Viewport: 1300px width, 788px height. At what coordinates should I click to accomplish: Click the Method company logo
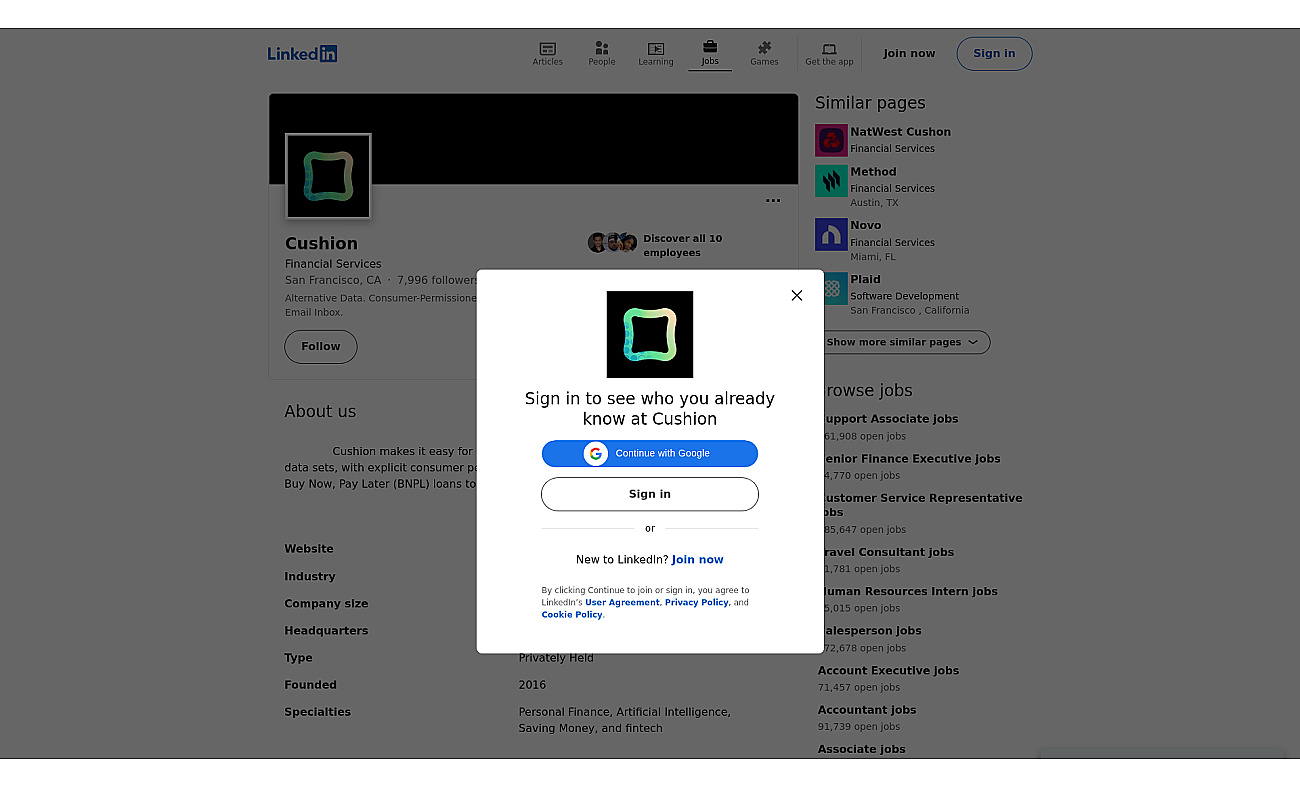(831, 181)
